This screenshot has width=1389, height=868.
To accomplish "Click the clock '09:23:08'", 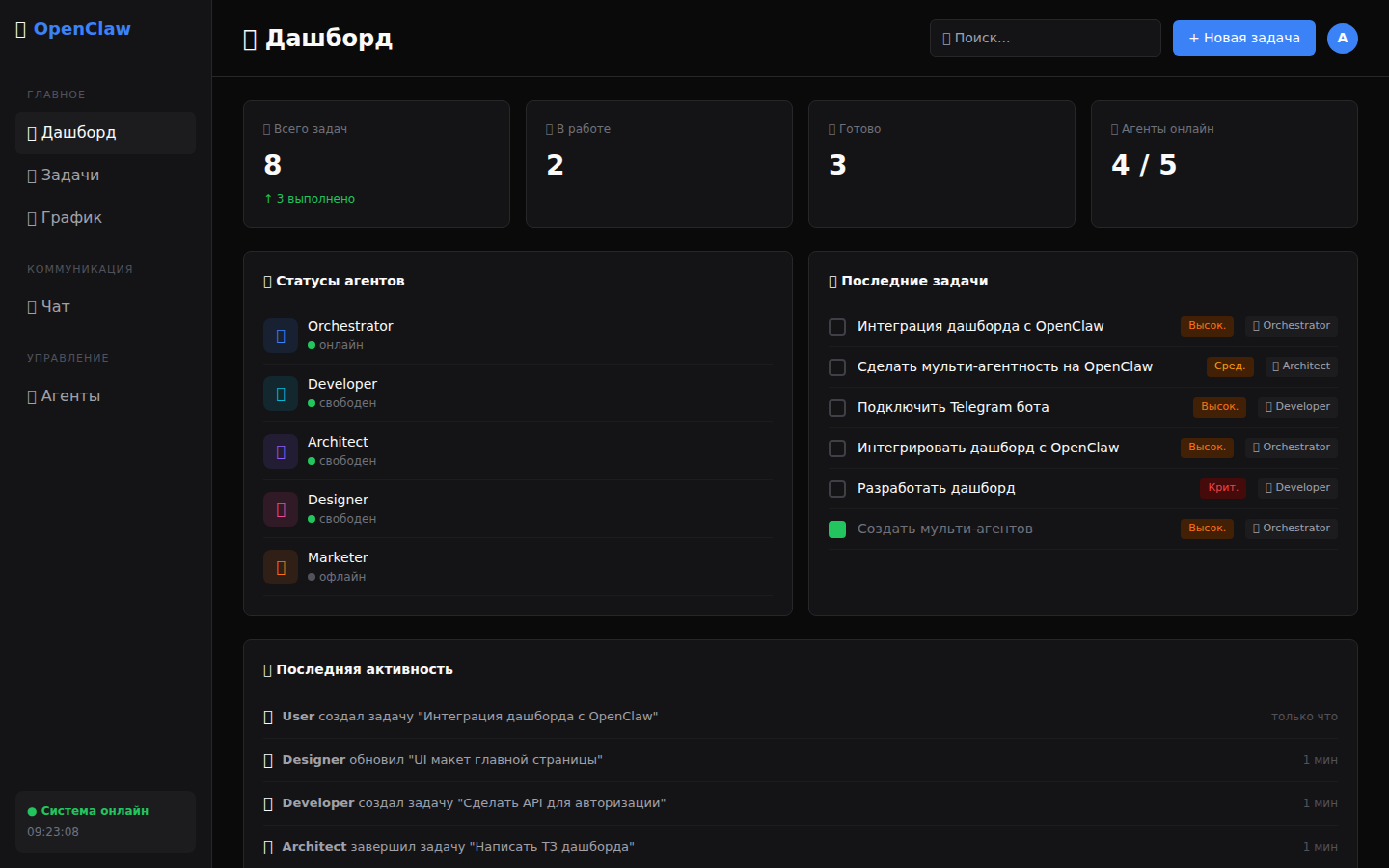I will [53, 832].
